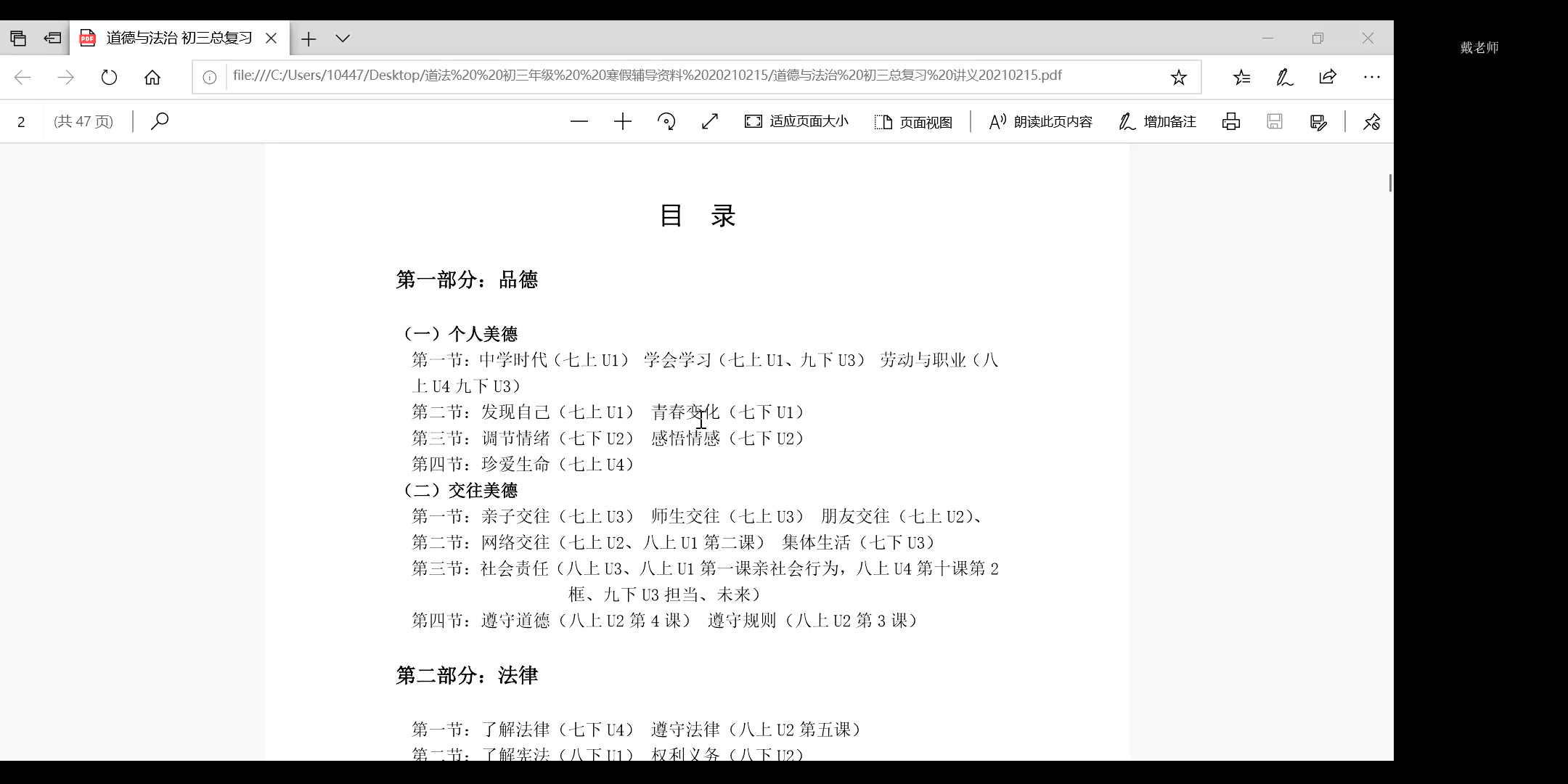Click the 目 录 heading
The width and height of the screenshot is (1568, 784).
coord(698,216)
